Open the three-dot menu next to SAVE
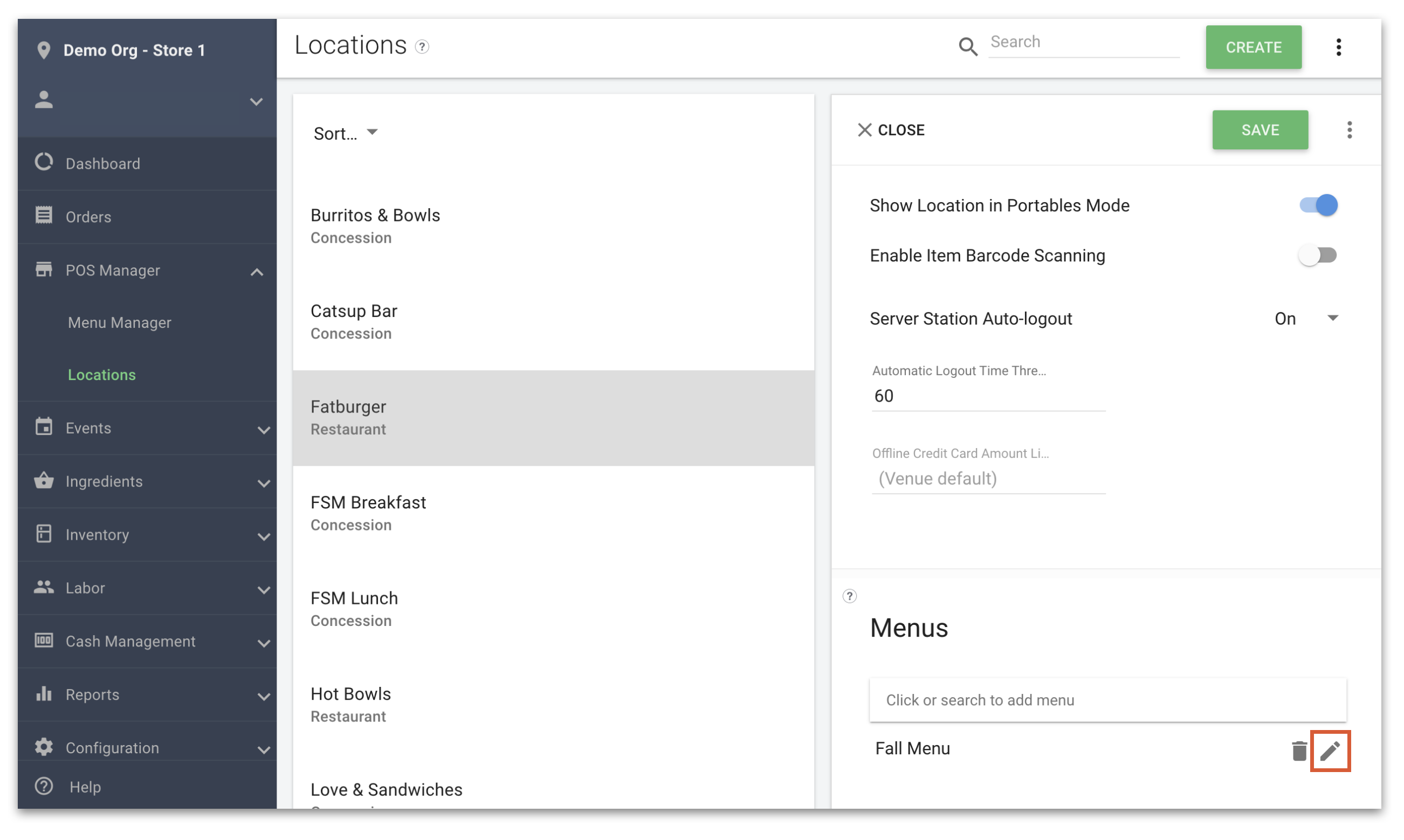The image size is (1404, 840). [1350, 130]
